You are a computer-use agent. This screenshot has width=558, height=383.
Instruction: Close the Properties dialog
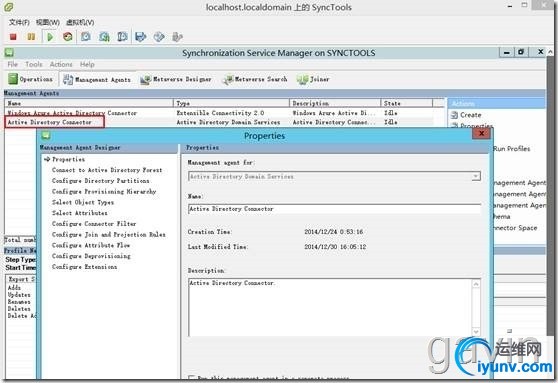tap(481, 133)
